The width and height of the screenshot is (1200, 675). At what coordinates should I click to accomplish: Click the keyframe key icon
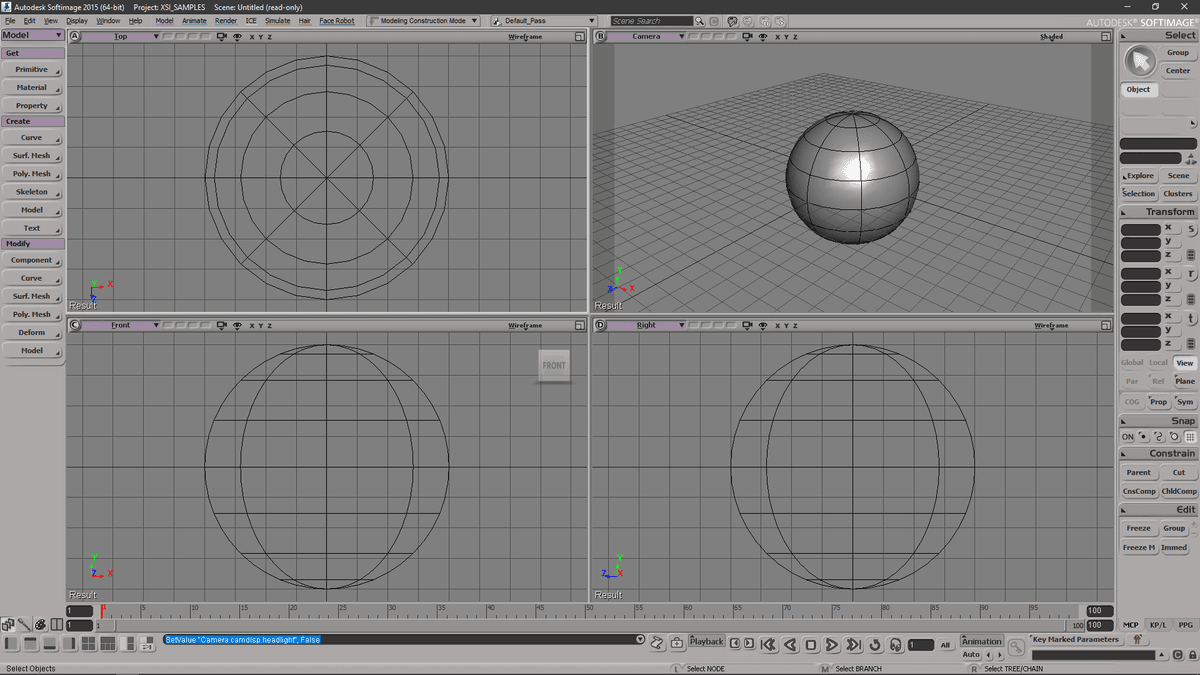pos(1016,647)
